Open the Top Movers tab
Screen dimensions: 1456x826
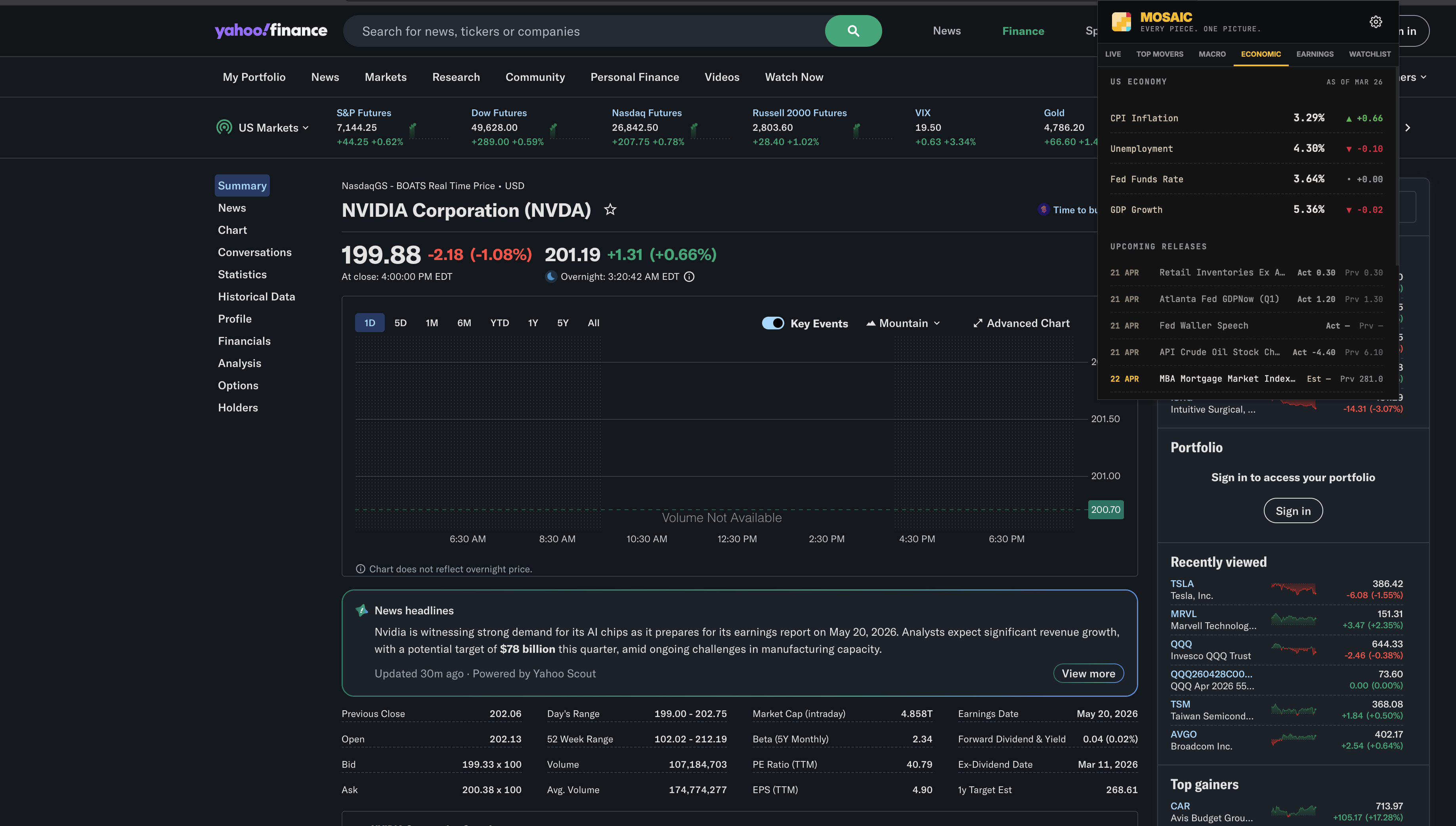coord(1159,54)
